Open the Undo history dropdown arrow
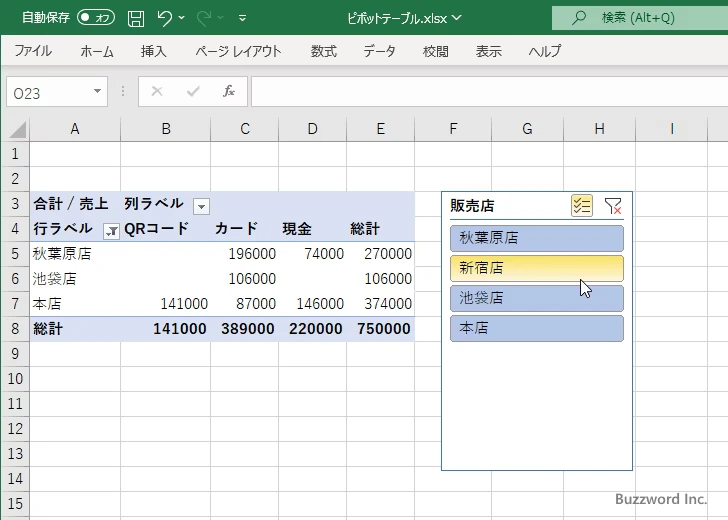The height and width of the screenshot is (520, 728). click(182, 18)
